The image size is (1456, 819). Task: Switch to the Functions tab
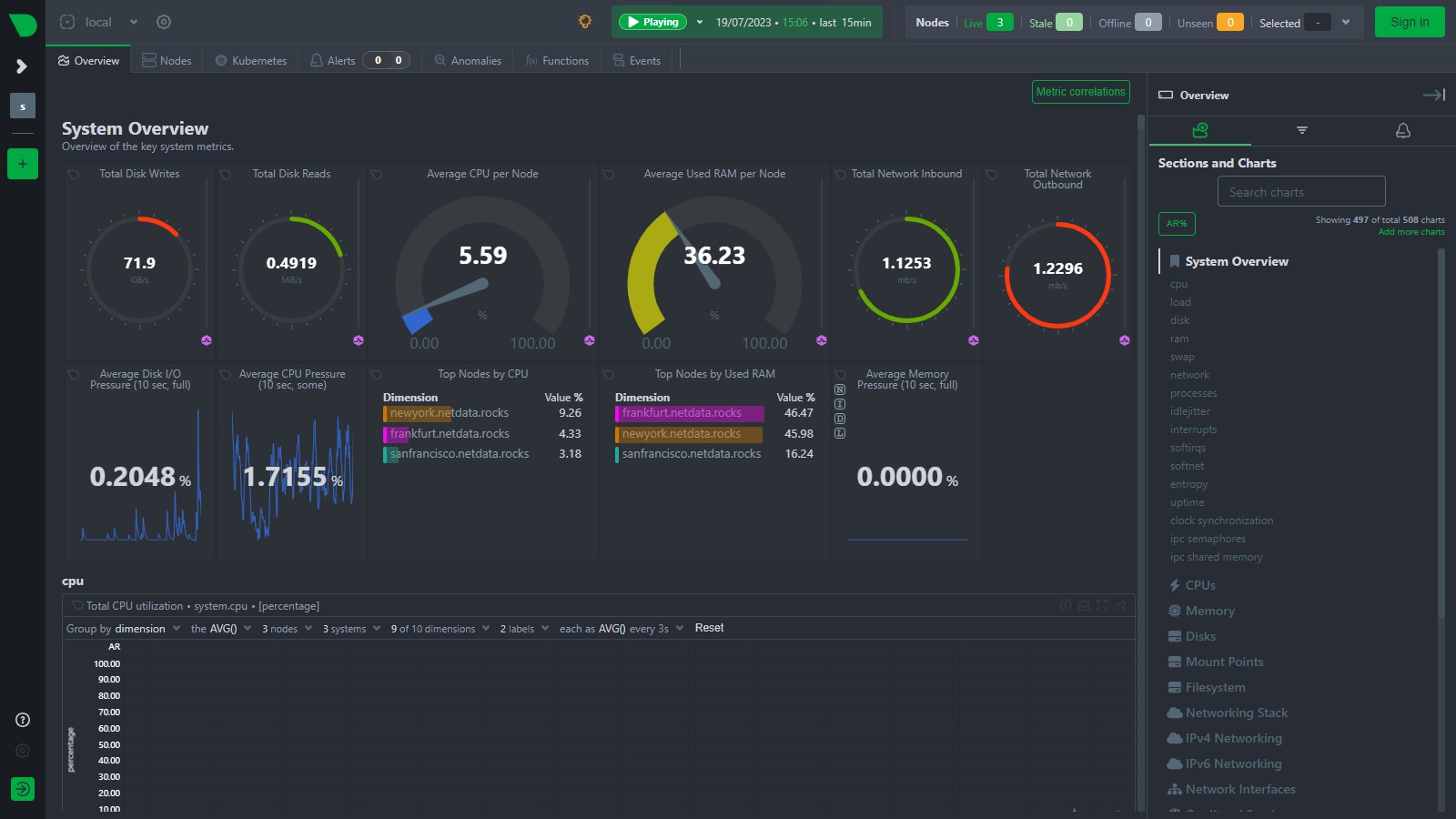coord(557,60)
